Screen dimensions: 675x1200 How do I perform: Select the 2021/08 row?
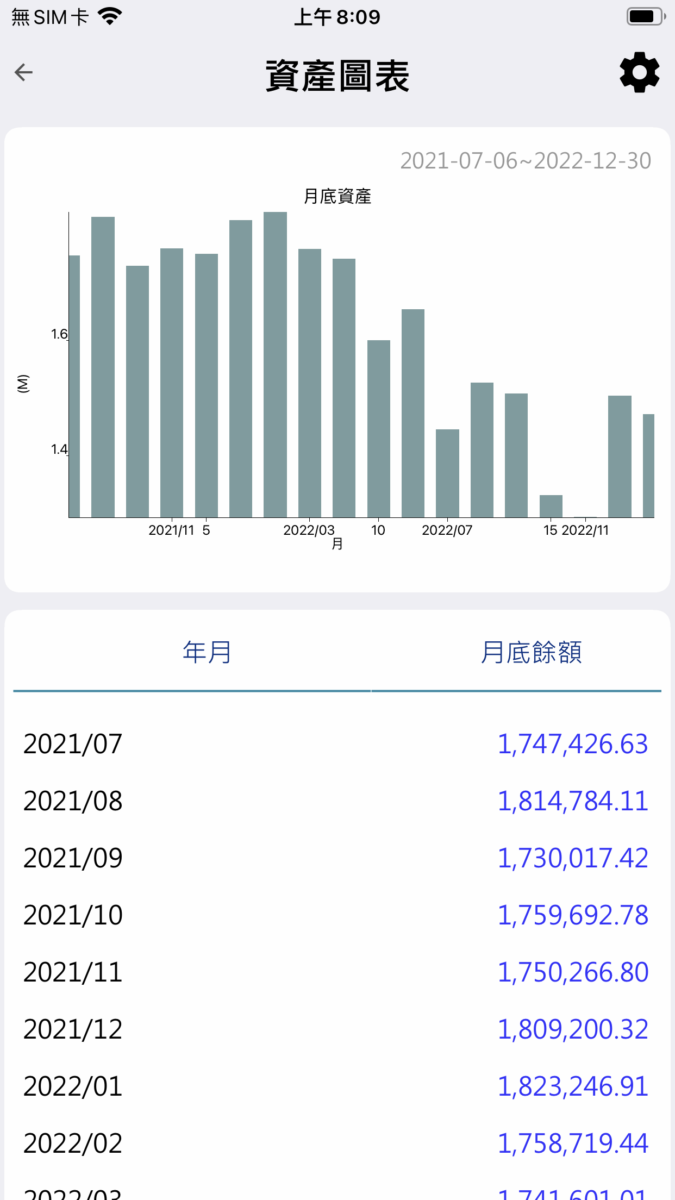pos(337,801)
